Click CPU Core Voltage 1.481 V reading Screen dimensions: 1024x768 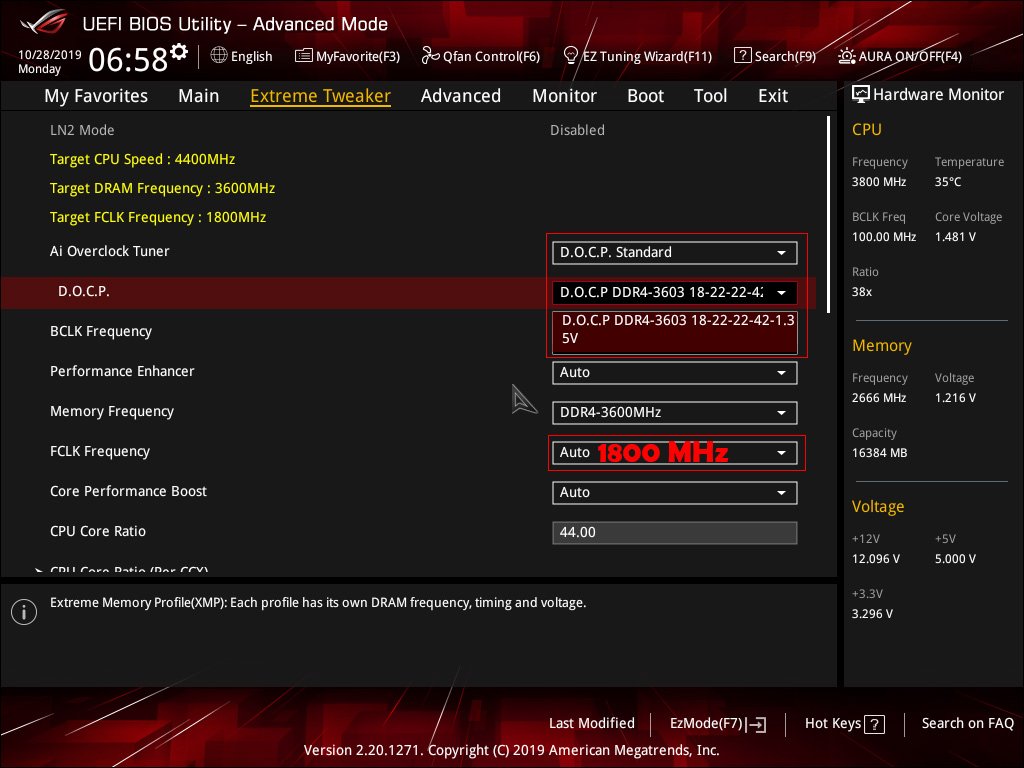pyautogui.click(x=955, y=237)
